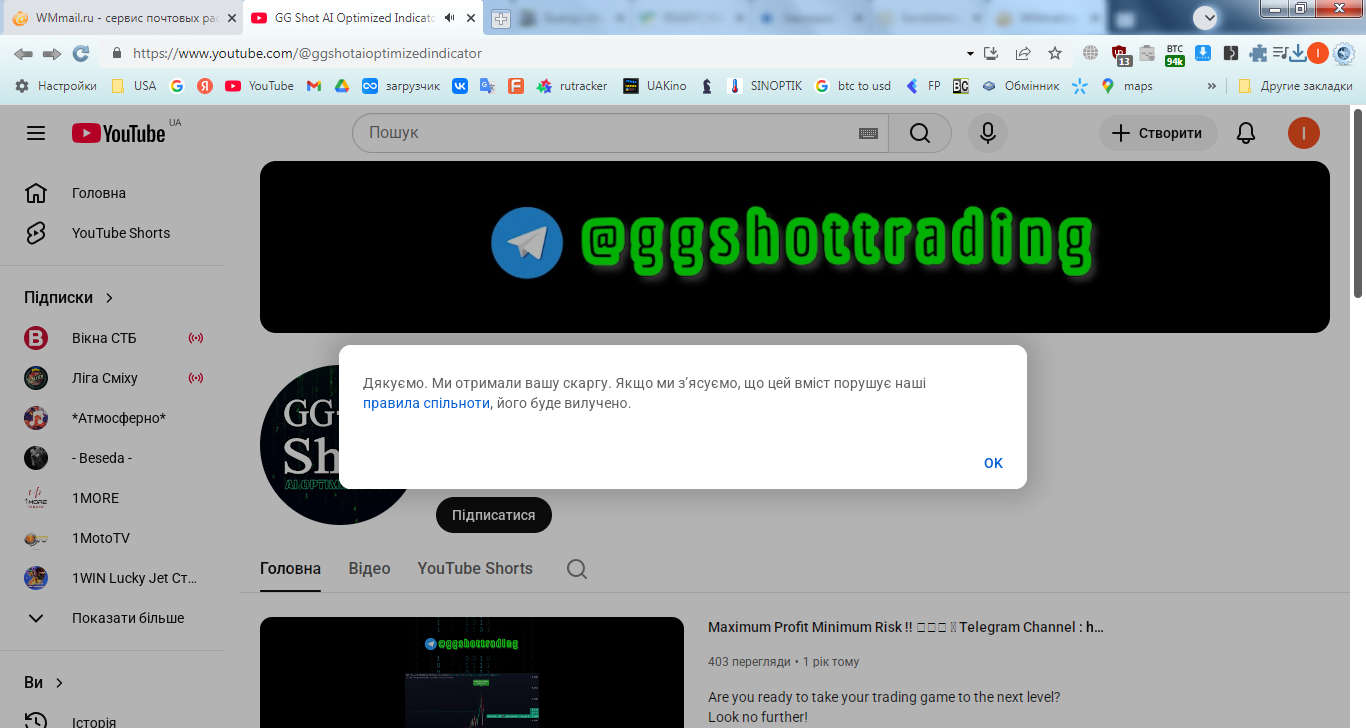Click the channel search magnifier icon
Image resolution: width=1366 pixels, height=728 pixels.
pos(577,569)
